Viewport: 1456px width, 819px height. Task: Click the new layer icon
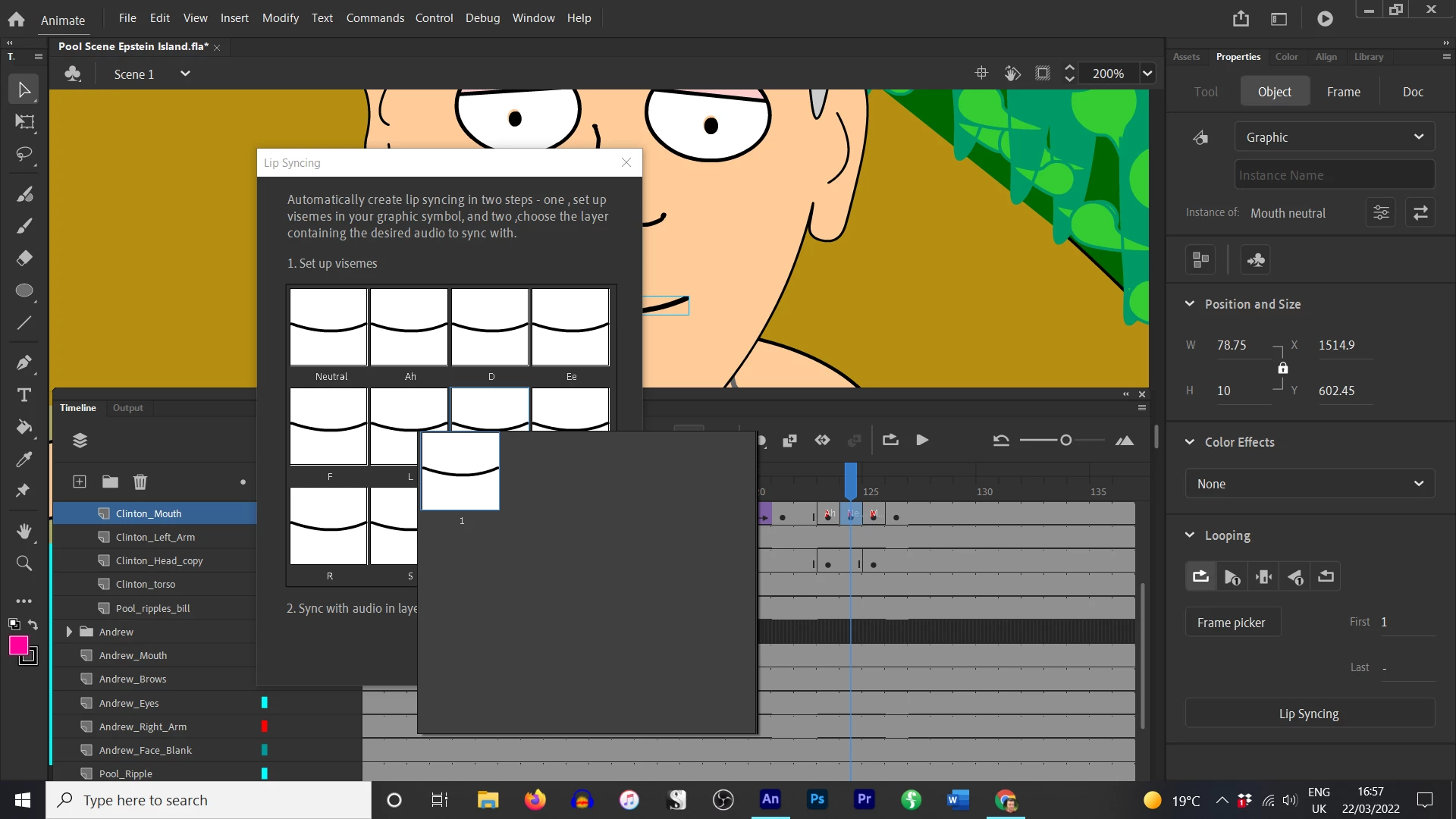click(80, 482)
